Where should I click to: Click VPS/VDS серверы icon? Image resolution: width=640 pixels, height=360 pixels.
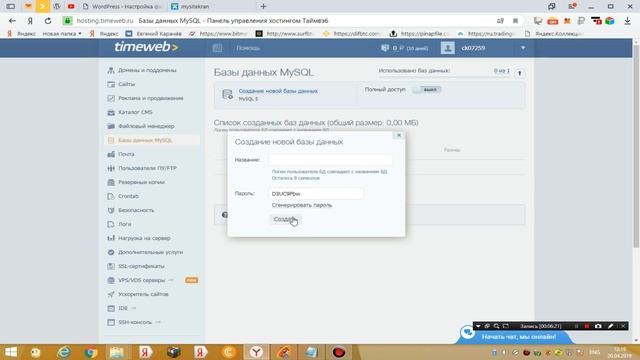point(111,280)
